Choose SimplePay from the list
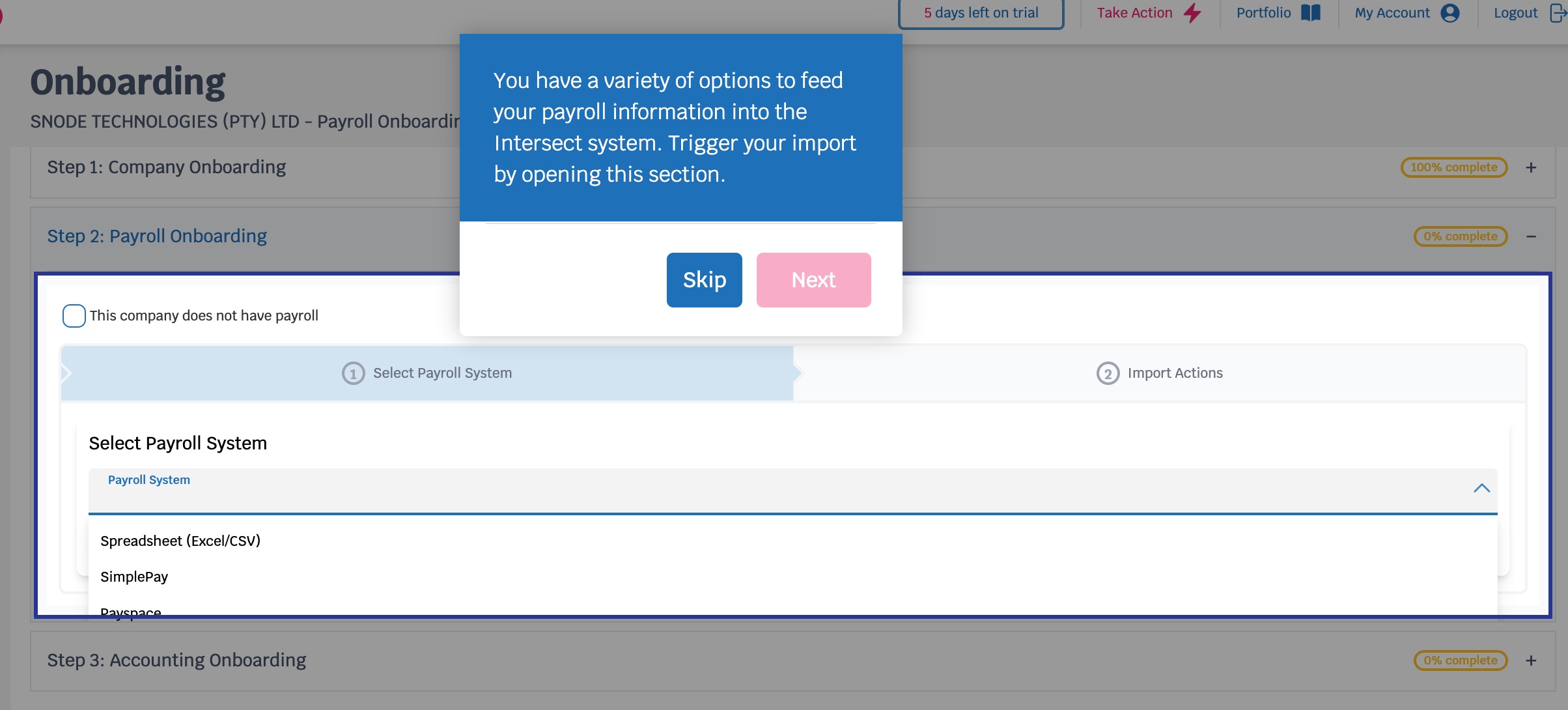This screenshot has height=710, width=1568. (x=134, y=576)
